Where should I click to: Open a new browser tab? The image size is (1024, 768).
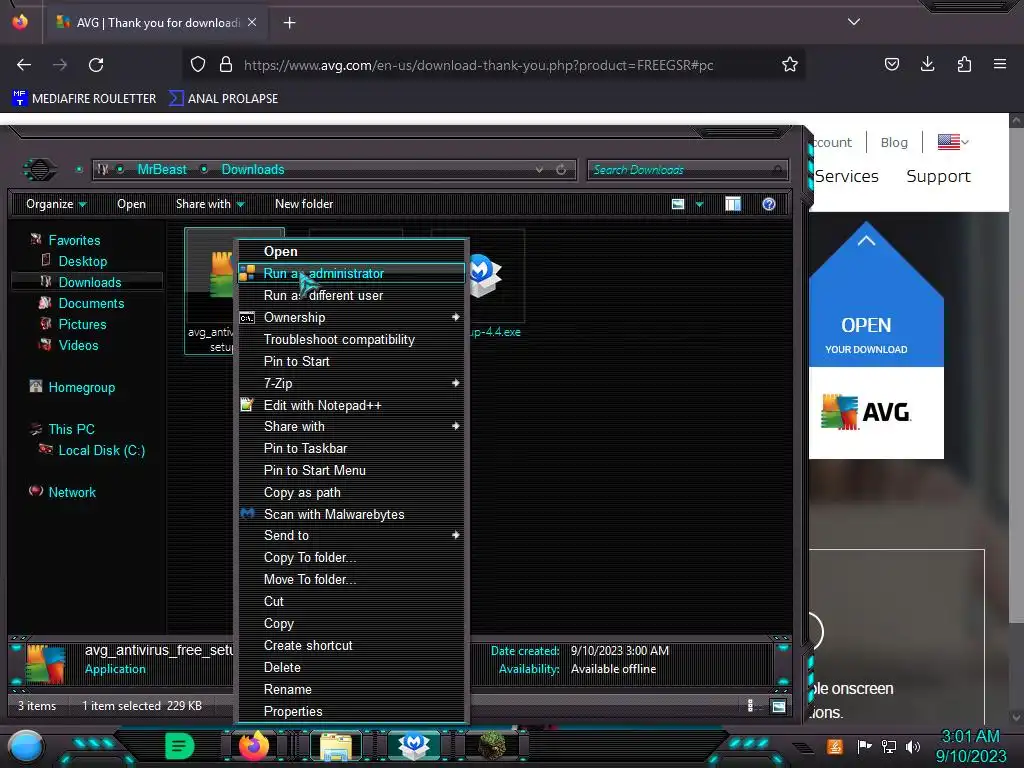coord(289,23)
